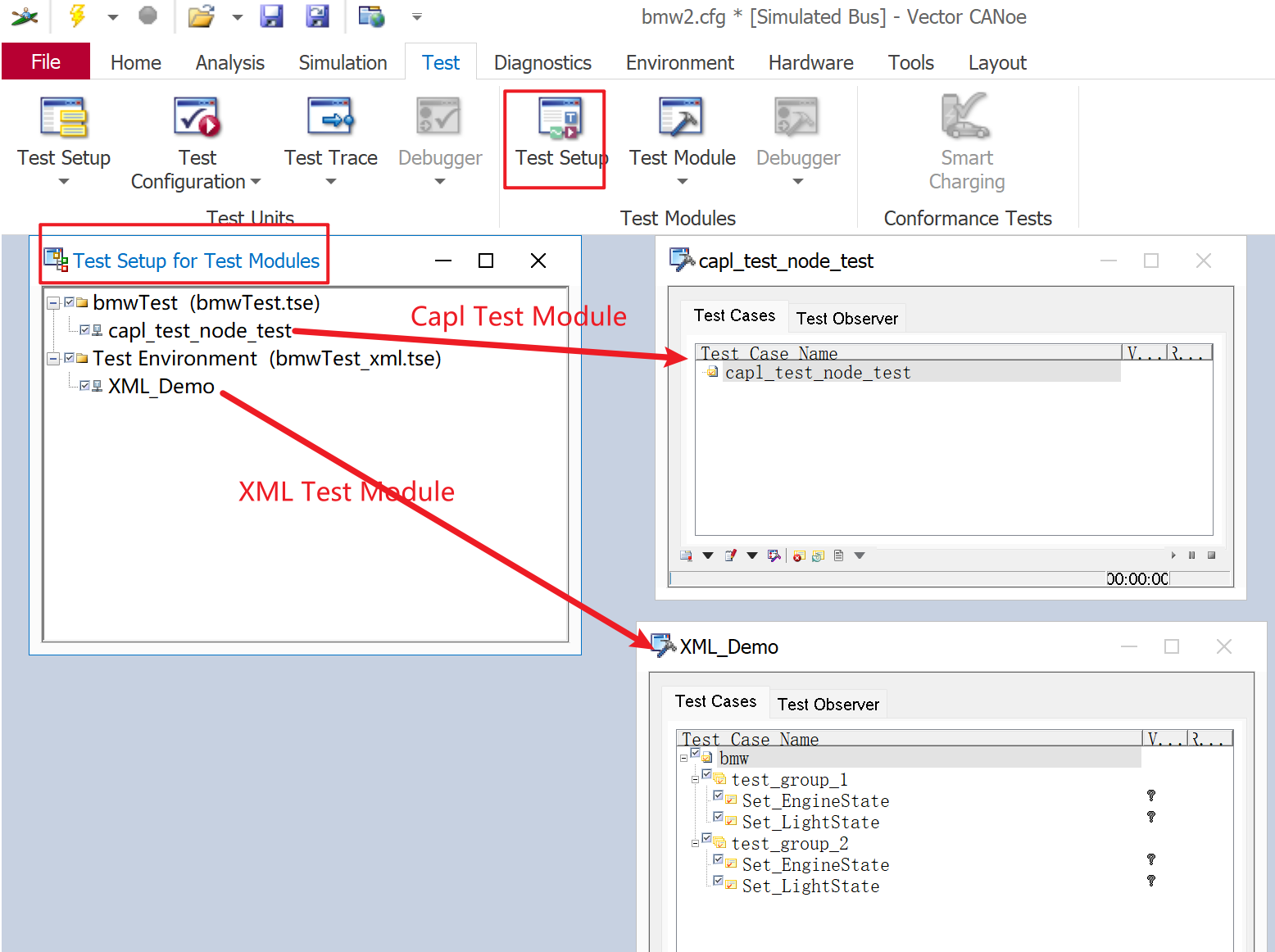Click the Smart Charging conformance icon
The height and width of the screenshot is (952, 1275).
(966, 116)
